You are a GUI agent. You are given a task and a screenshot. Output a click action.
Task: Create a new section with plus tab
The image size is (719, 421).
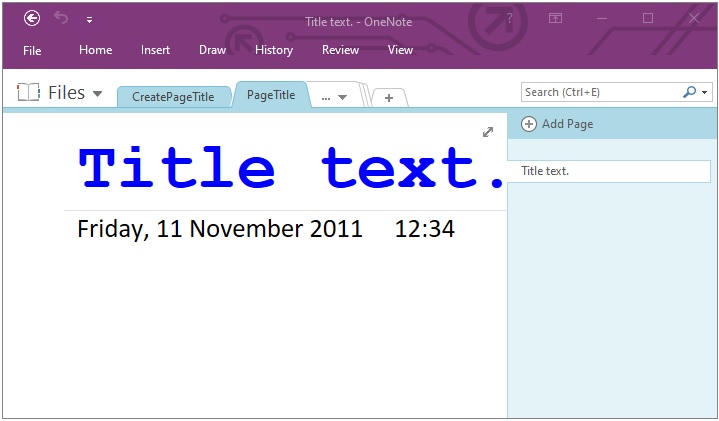coord(389,97)
